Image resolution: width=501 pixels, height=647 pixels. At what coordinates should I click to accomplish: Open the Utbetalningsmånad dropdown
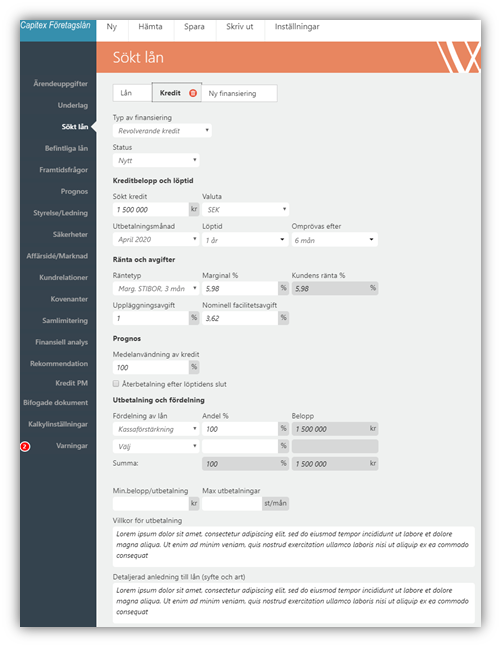156,239
